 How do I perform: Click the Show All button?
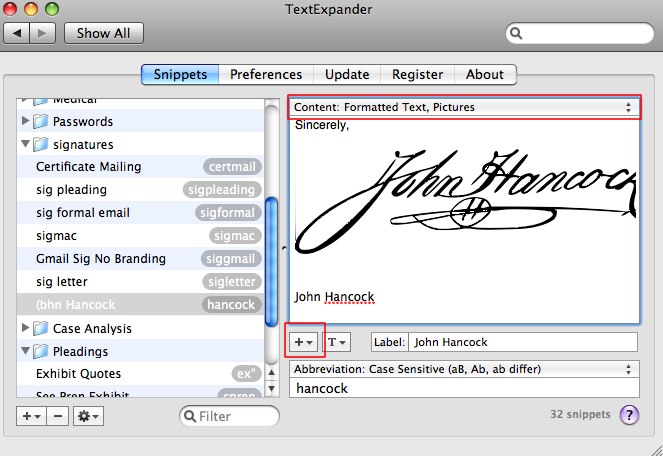(104, 33)
